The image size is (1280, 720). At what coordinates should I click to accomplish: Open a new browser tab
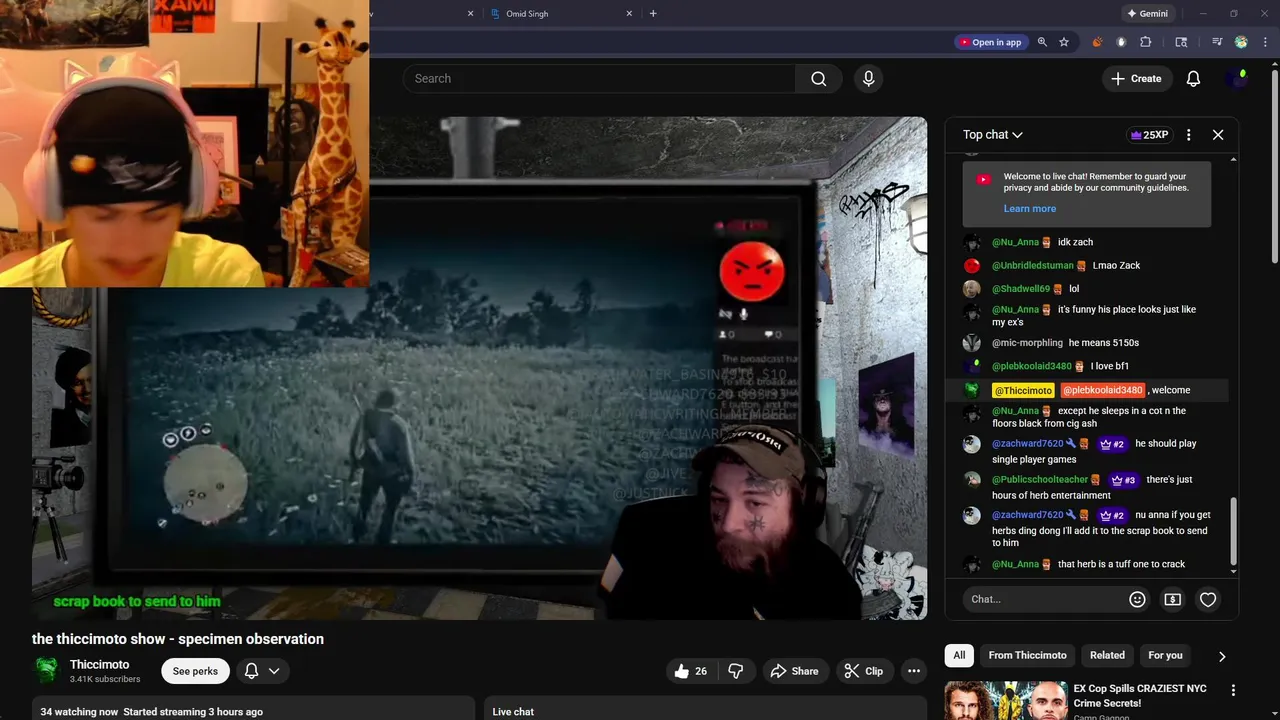tap(653, 13)
